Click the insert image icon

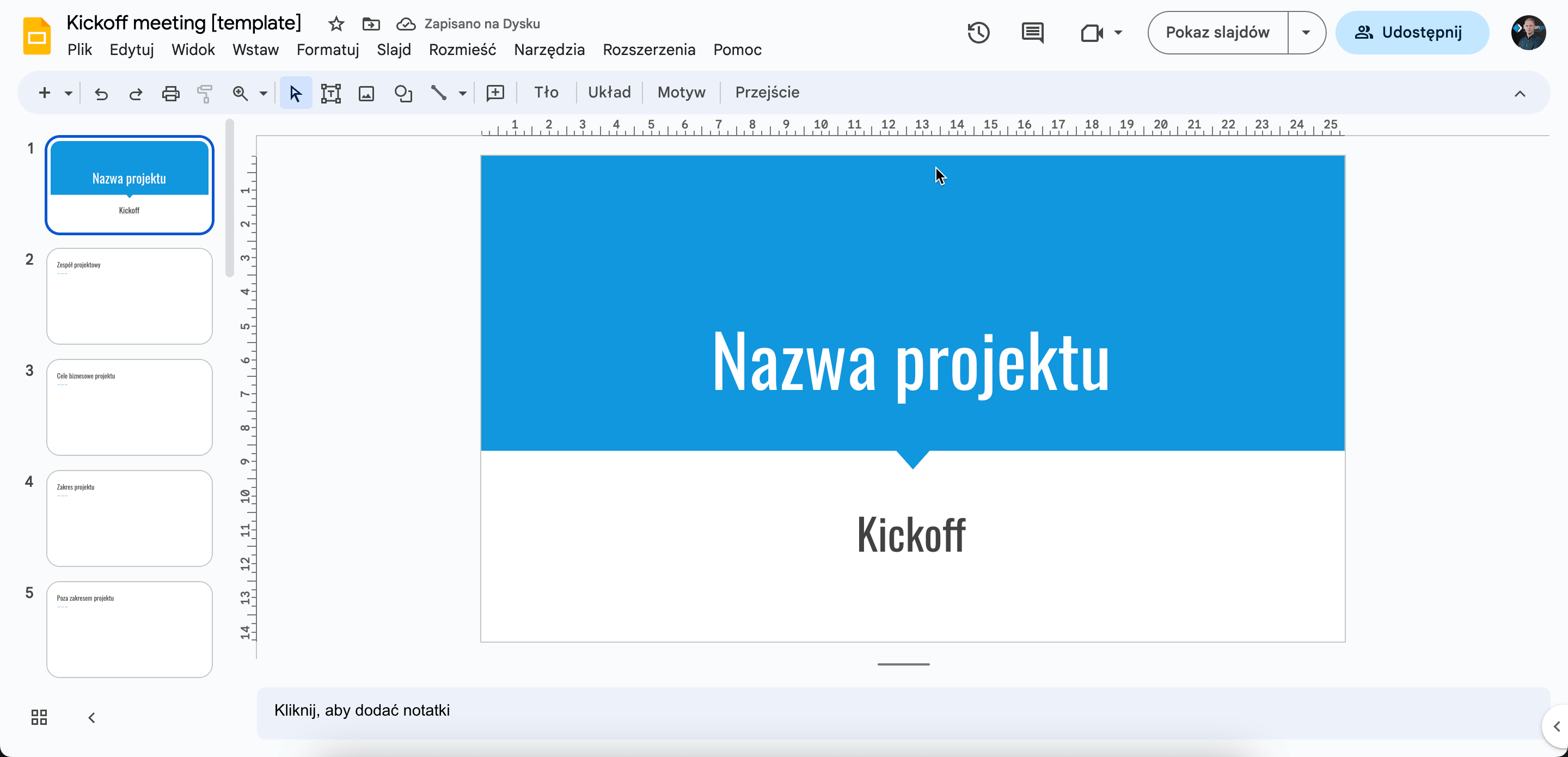[366, 93]
